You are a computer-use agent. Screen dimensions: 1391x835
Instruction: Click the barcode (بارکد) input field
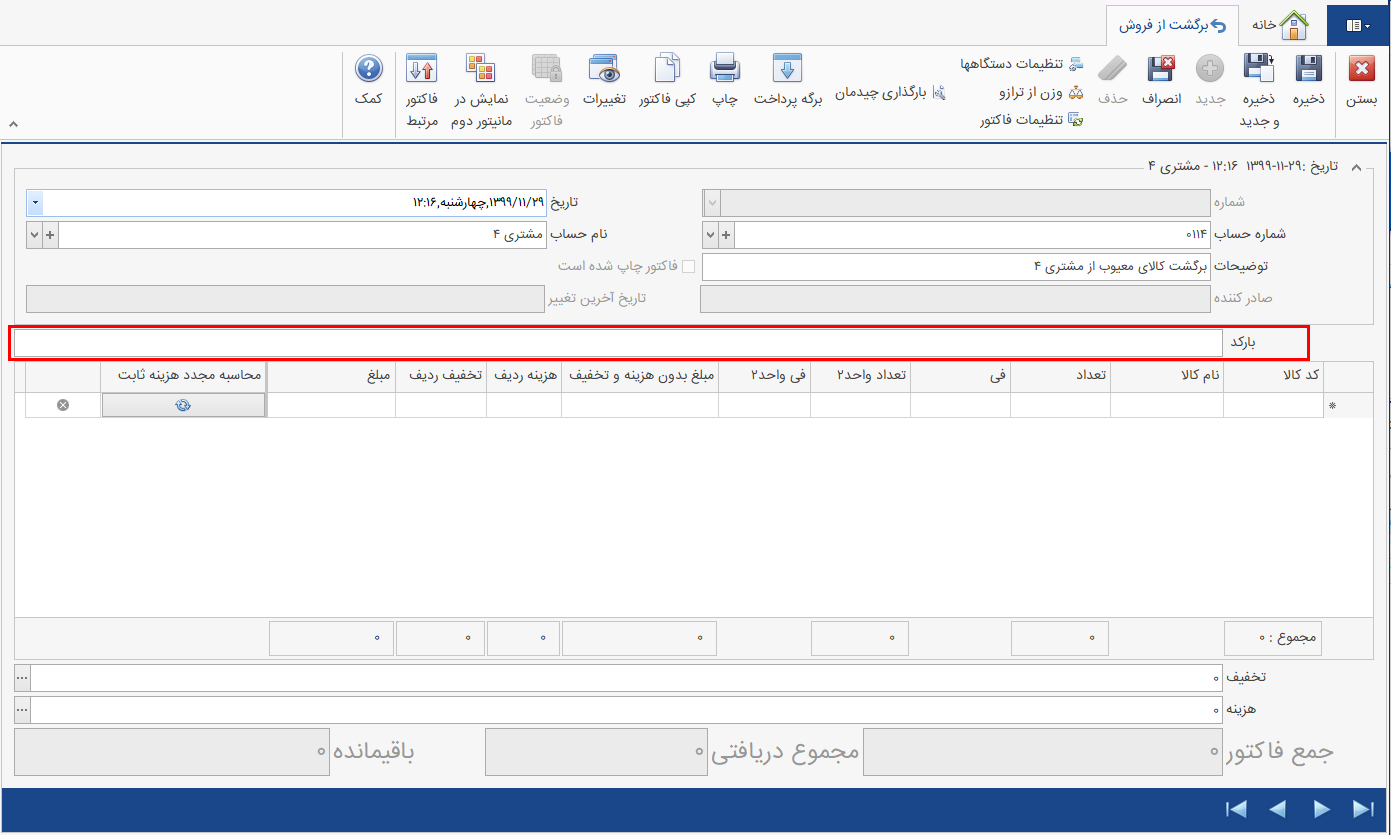pyautogui.click(x=617, y=343)
